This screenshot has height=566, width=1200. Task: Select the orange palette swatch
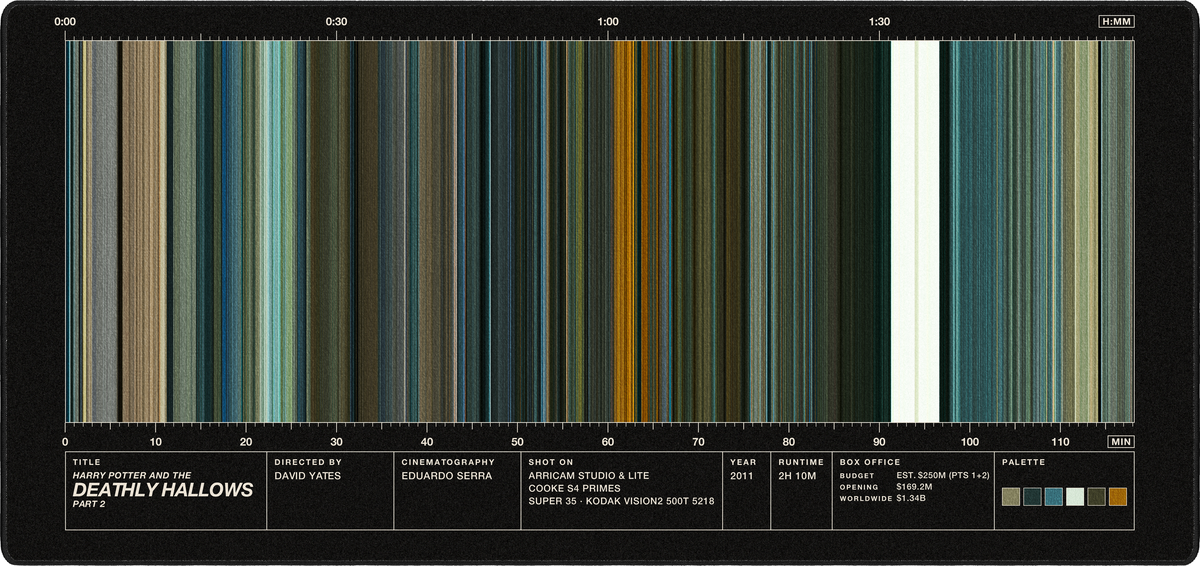click(1118, 497)
